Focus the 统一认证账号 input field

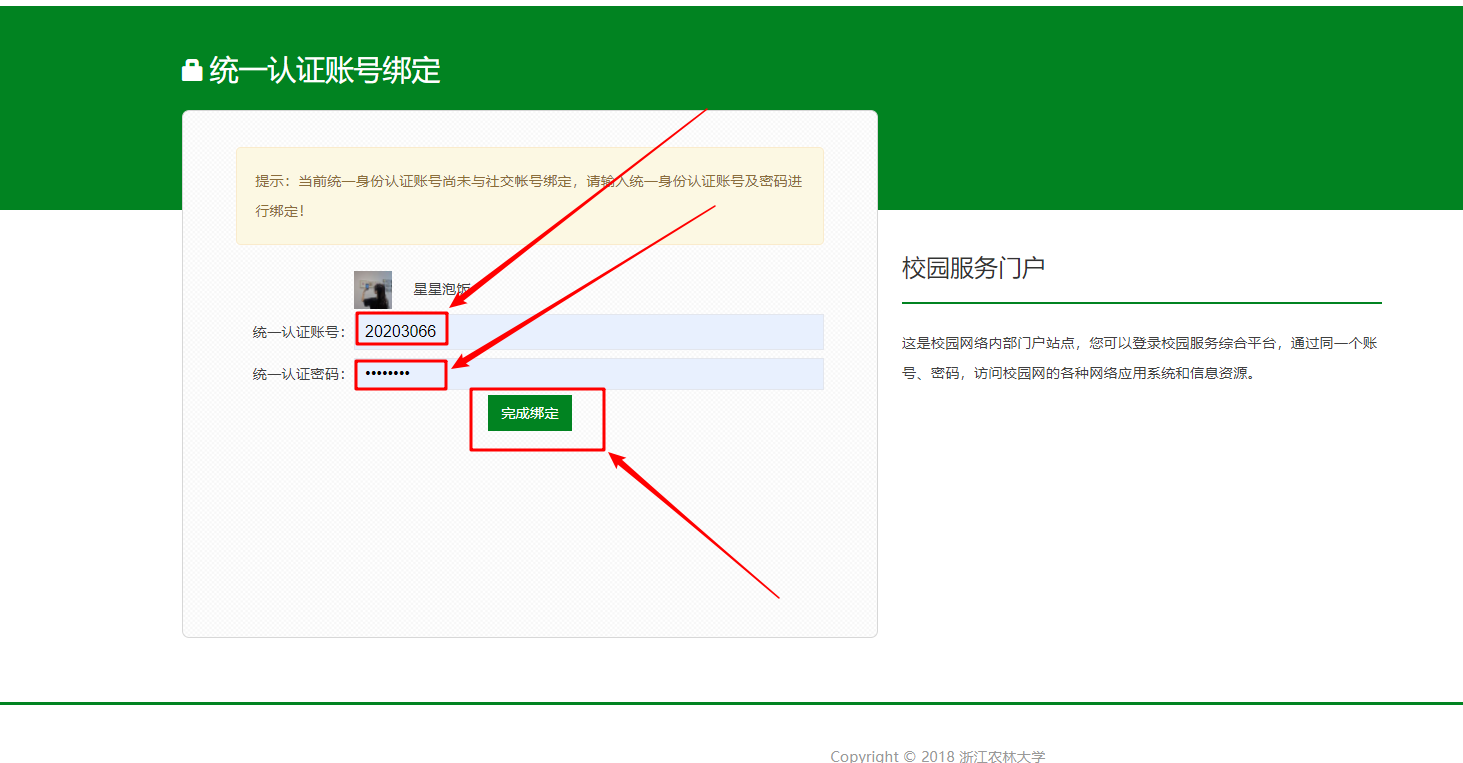(589, 331)
